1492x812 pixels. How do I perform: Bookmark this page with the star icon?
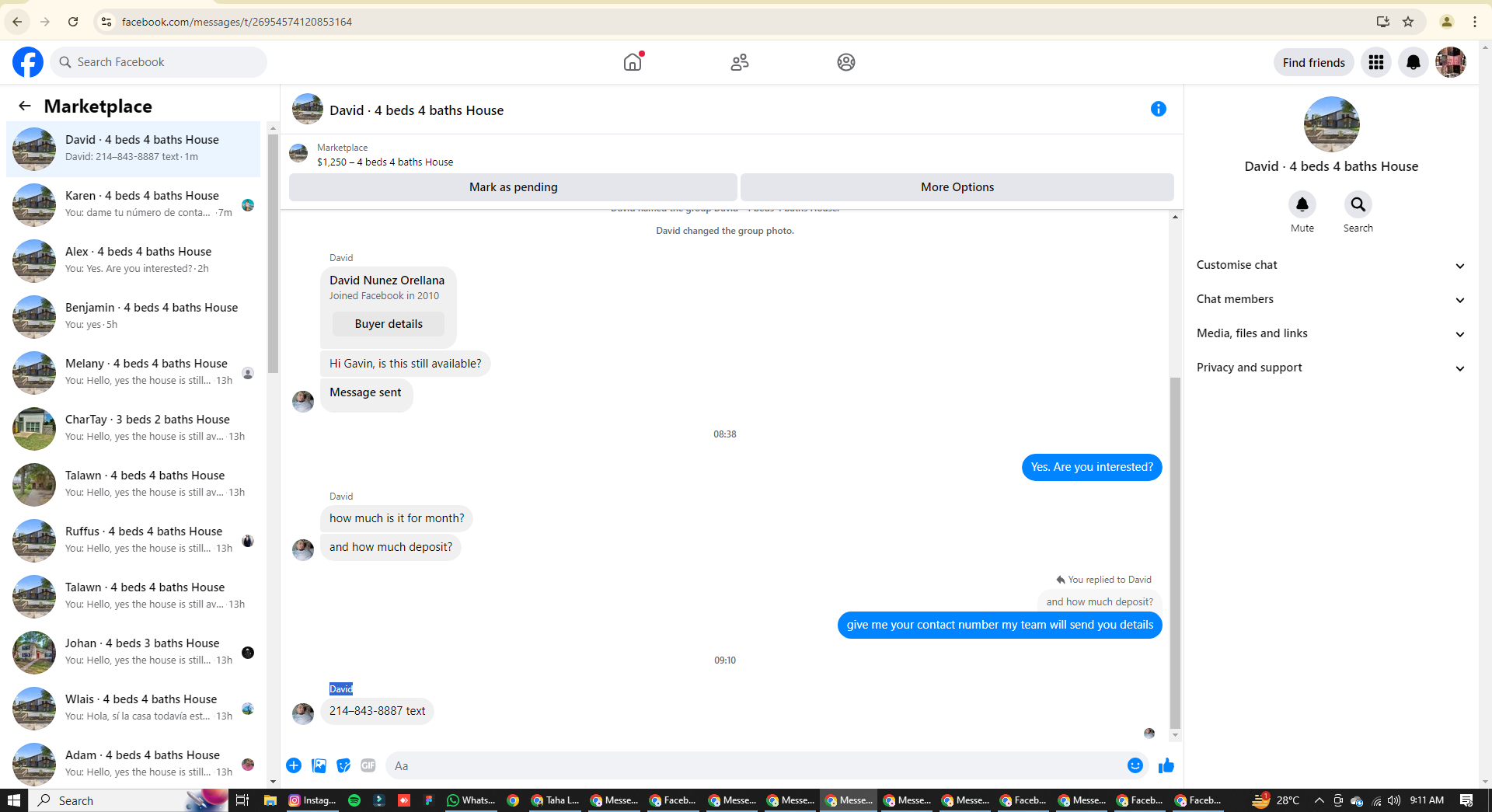coord(1408,22)
